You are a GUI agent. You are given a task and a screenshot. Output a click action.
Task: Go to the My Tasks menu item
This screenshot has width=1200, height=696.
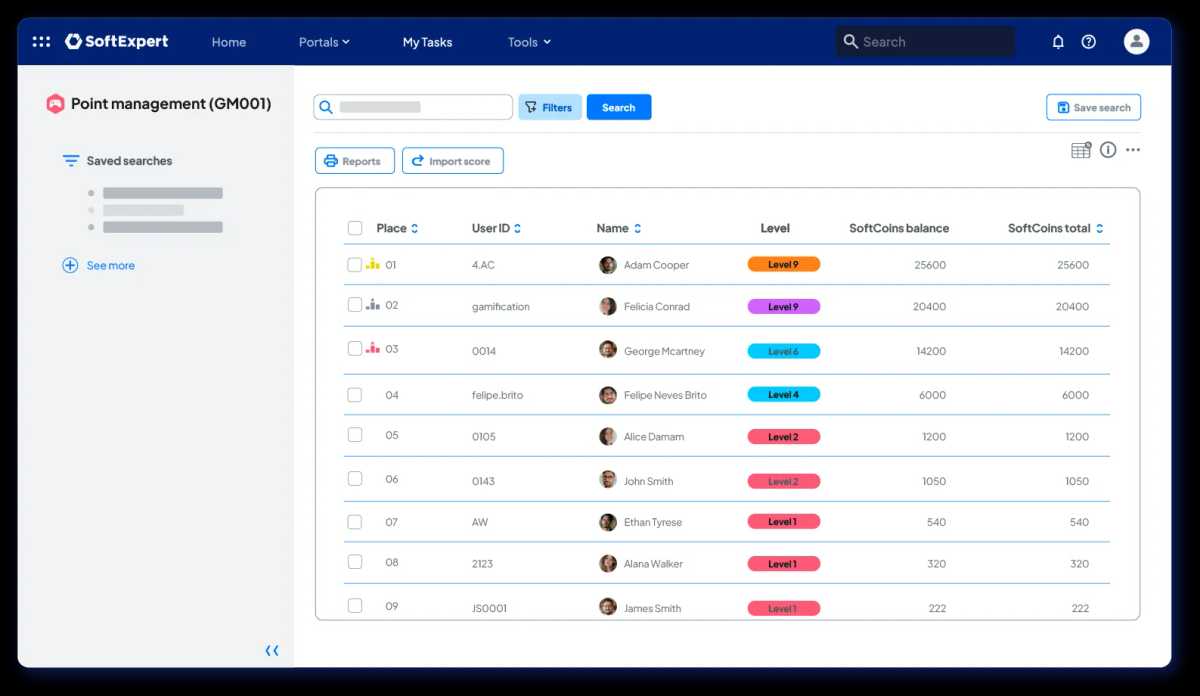(x=427, y=42)
